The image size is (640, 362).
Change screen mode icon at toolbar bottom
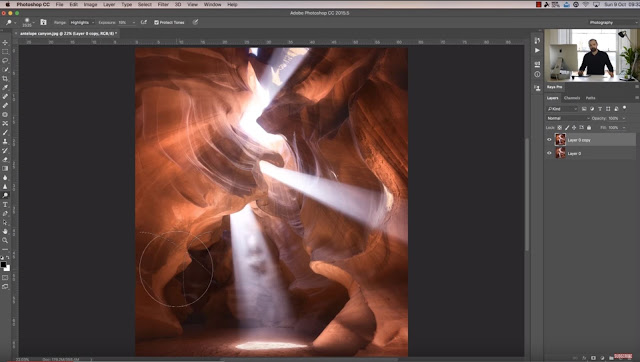pyautogui.click(x=5, y=286)
